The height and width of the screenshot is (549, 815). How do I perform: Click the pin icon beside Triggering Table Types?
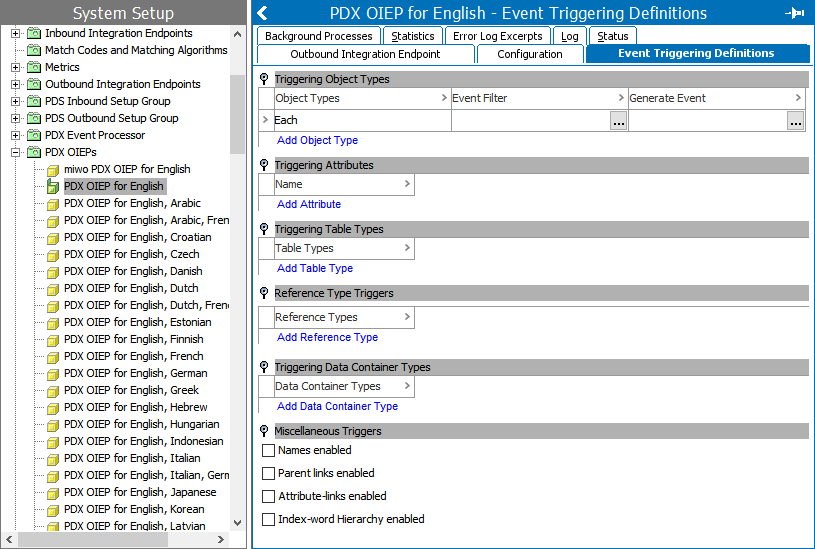pos(264,229)
